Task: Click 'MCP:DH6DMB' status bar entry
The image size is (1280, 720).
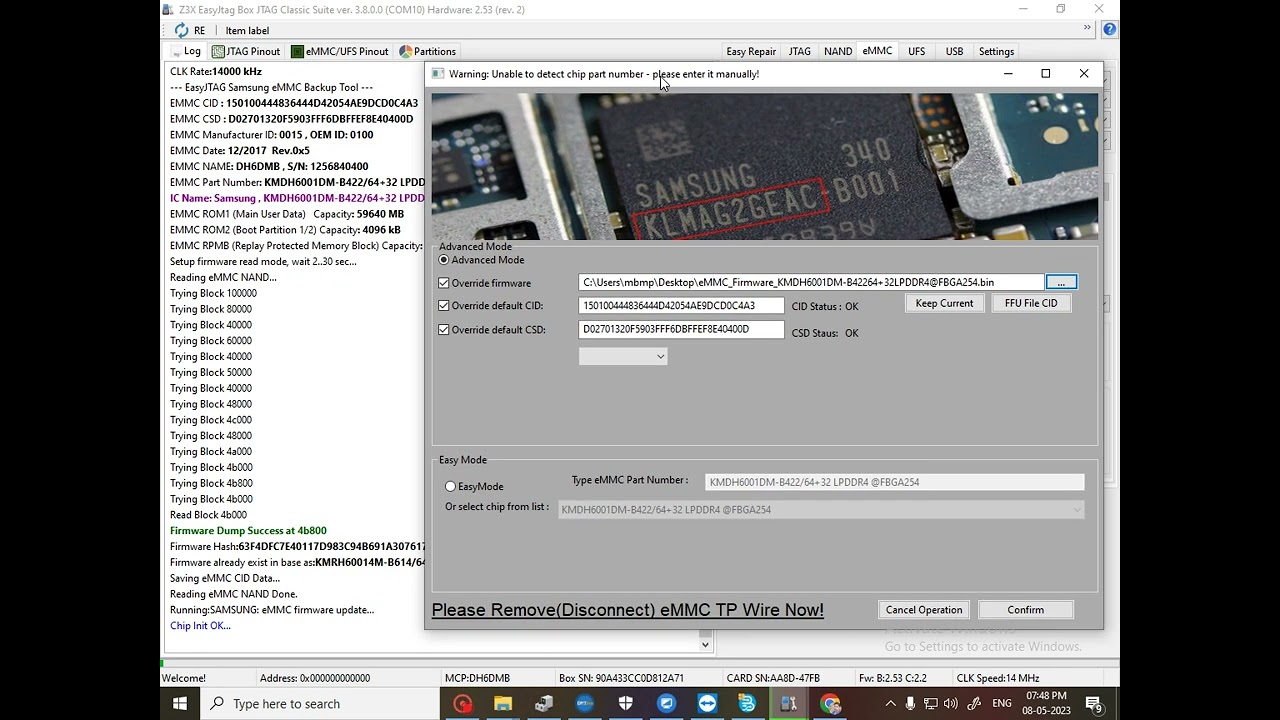Action: click(477, 678)
